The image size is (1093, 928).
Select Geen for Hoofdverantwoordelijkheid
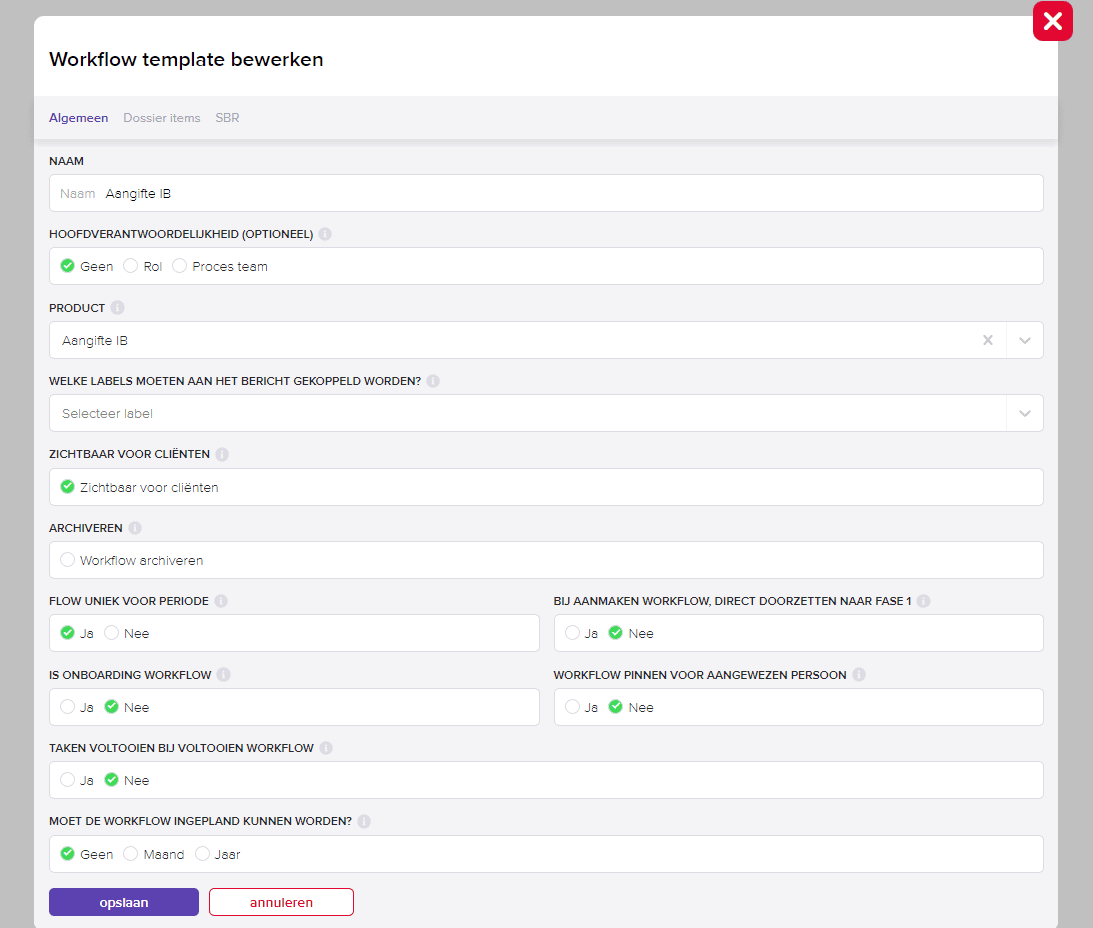point(68,266)
